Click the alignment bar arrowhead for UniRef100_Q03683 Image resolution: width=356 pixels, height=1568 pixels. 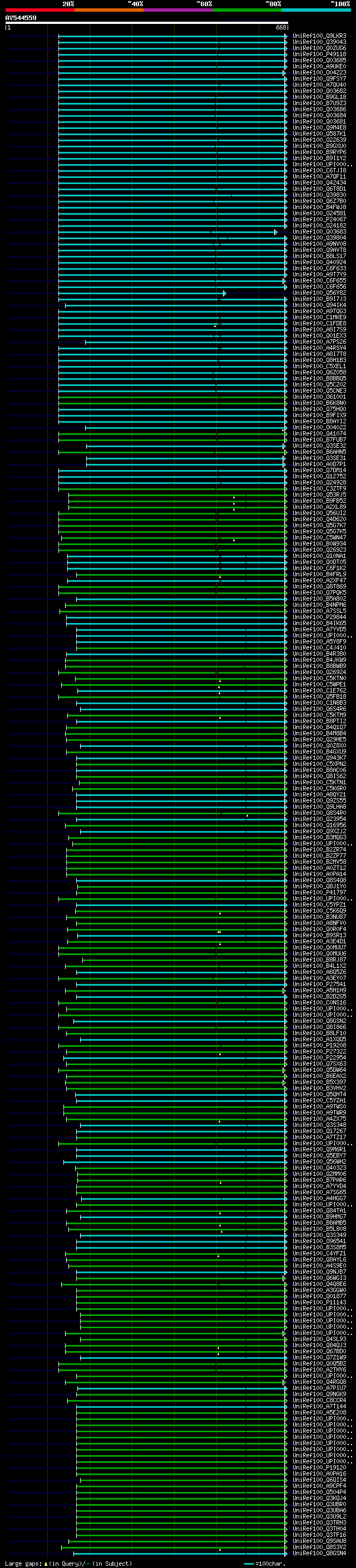276,232
